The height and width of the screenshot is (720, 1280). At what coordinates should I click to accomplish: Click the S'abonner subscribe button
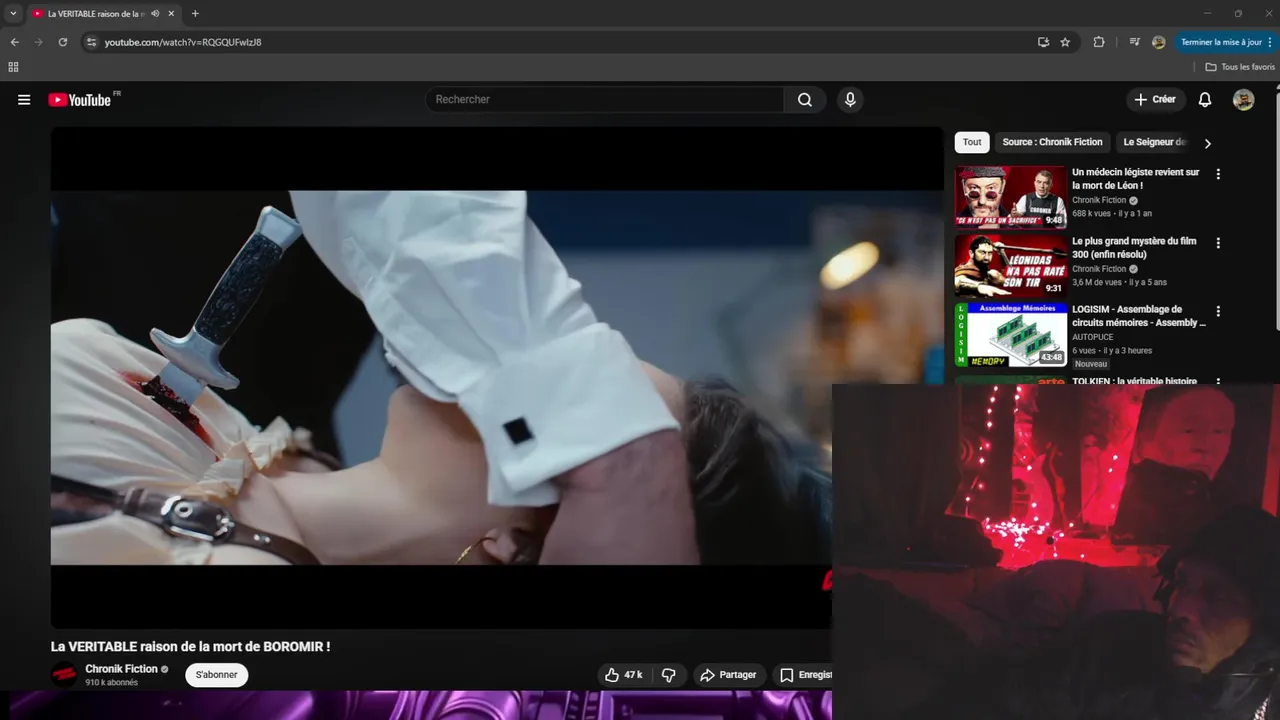(216, 675)
